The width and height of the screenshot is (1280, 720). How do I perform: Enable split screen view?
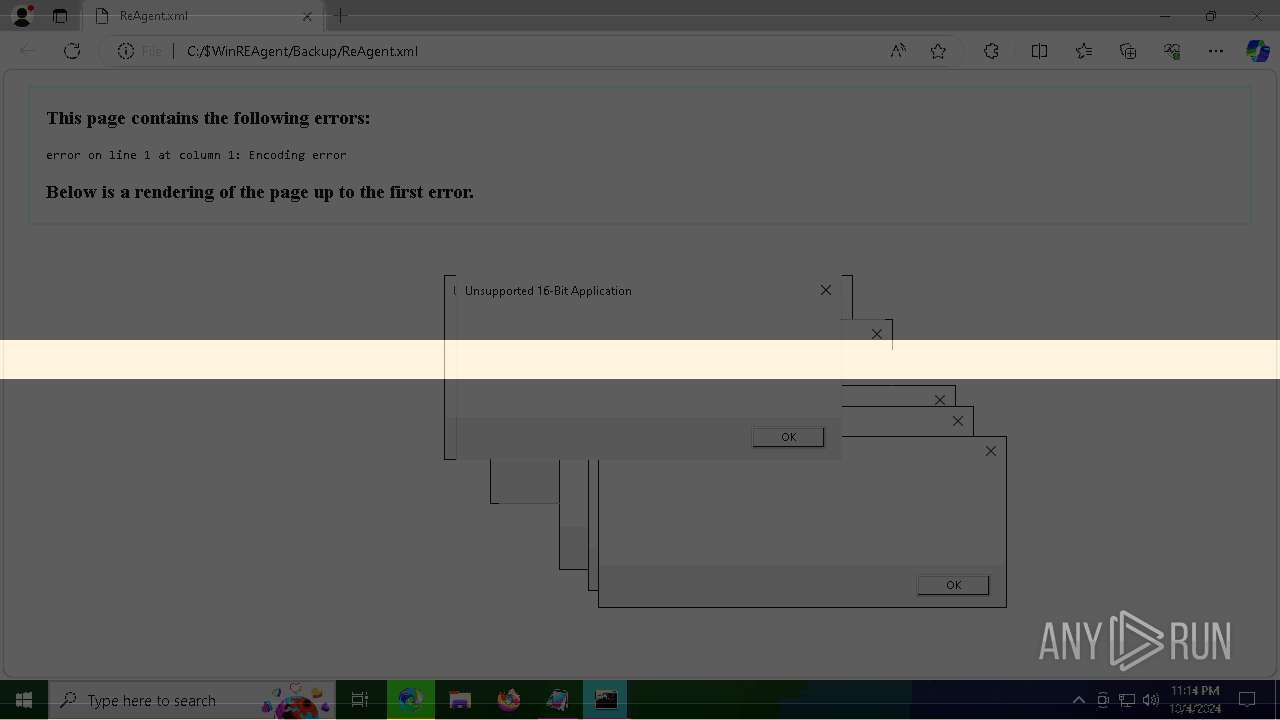pos(1039,51)
